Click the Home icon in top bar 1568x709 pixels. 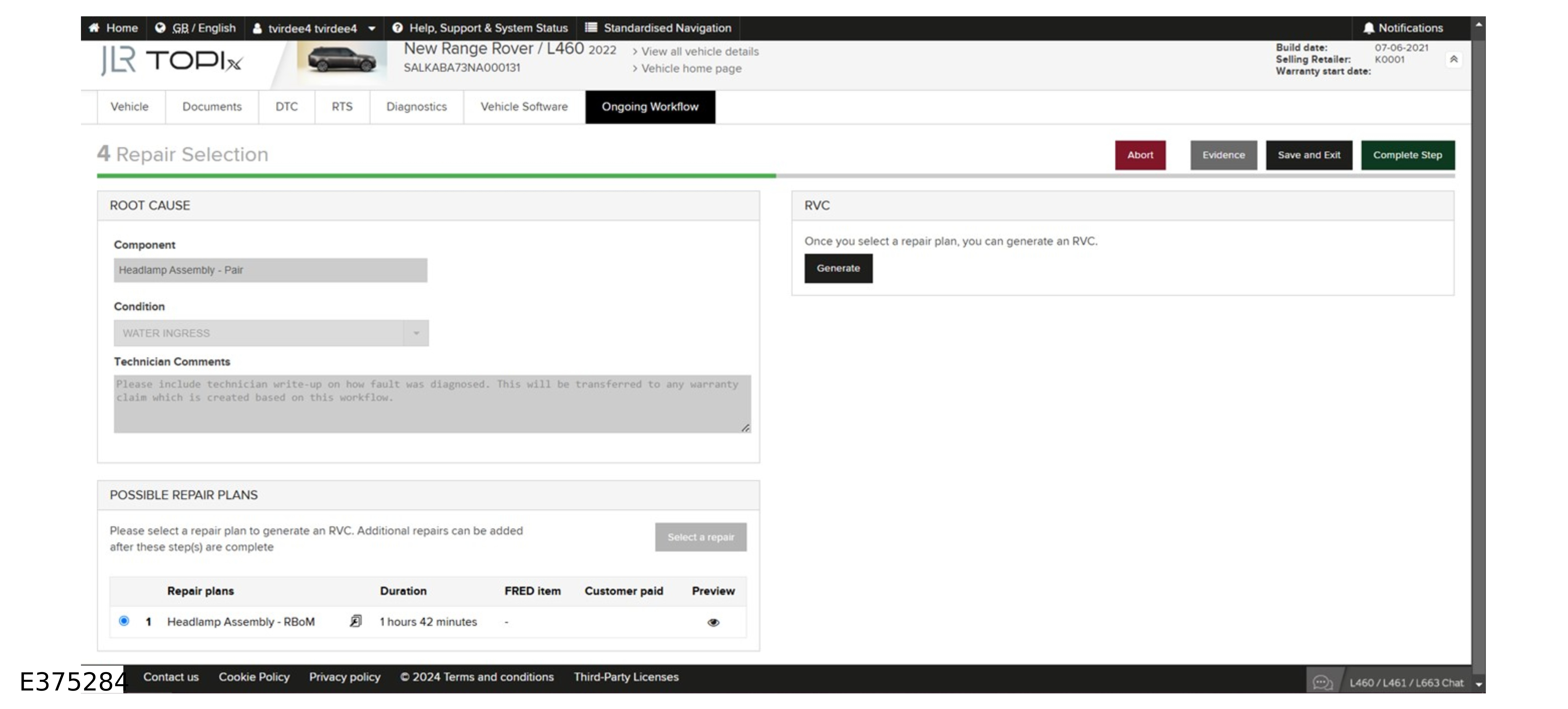pyautogui.click(x=94, y=28)
